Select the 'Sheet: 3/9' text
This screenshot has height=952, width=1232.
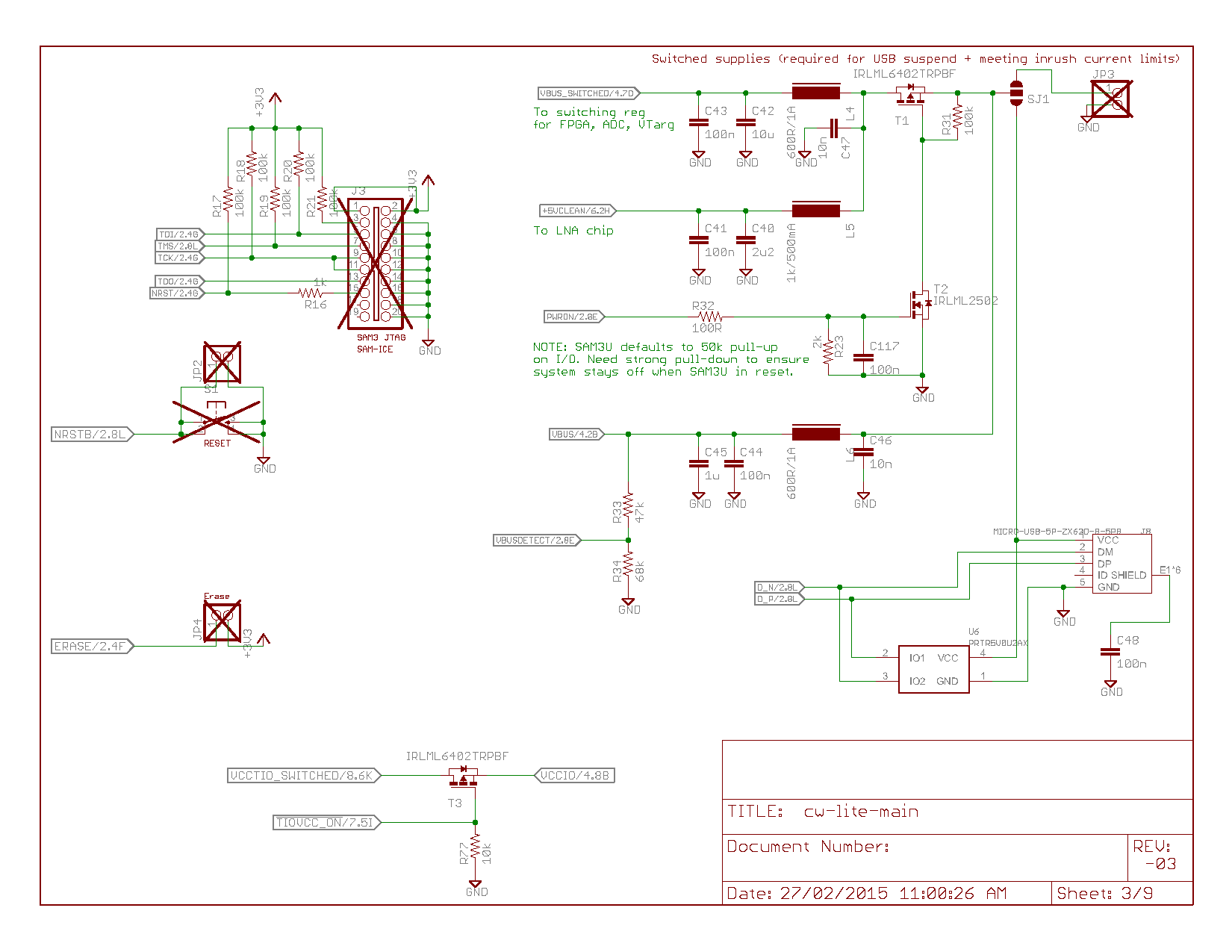point(1104,893)
